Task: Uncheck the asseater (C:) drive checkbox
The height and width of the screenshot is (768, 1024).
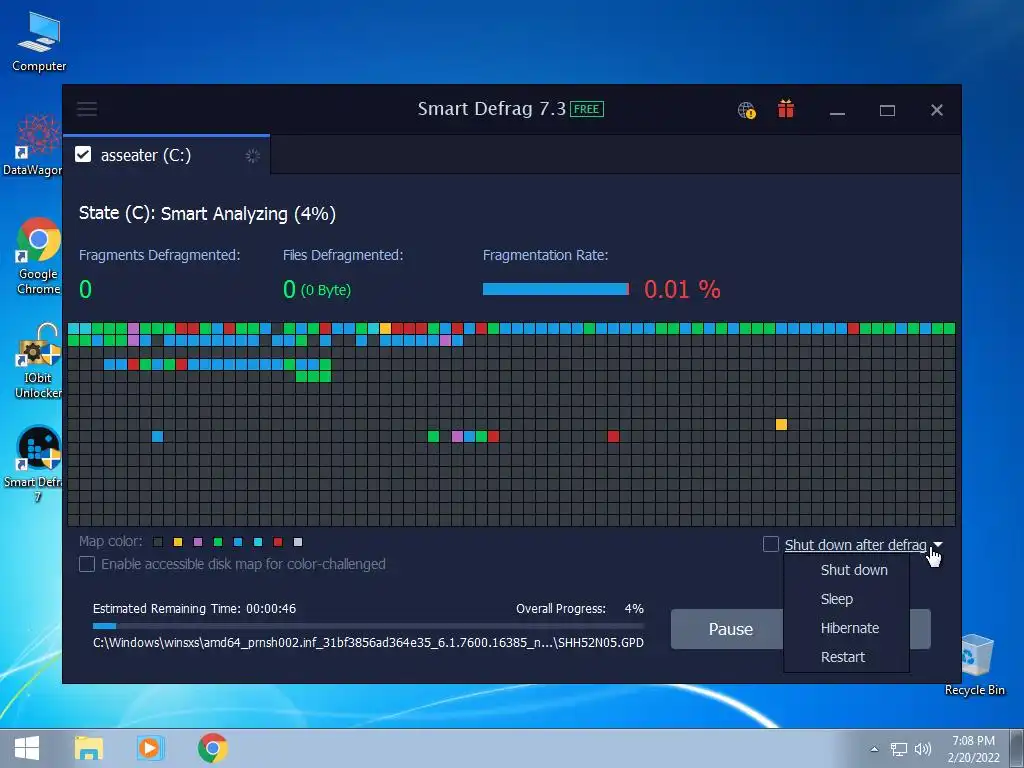Action: pos(83,155)
